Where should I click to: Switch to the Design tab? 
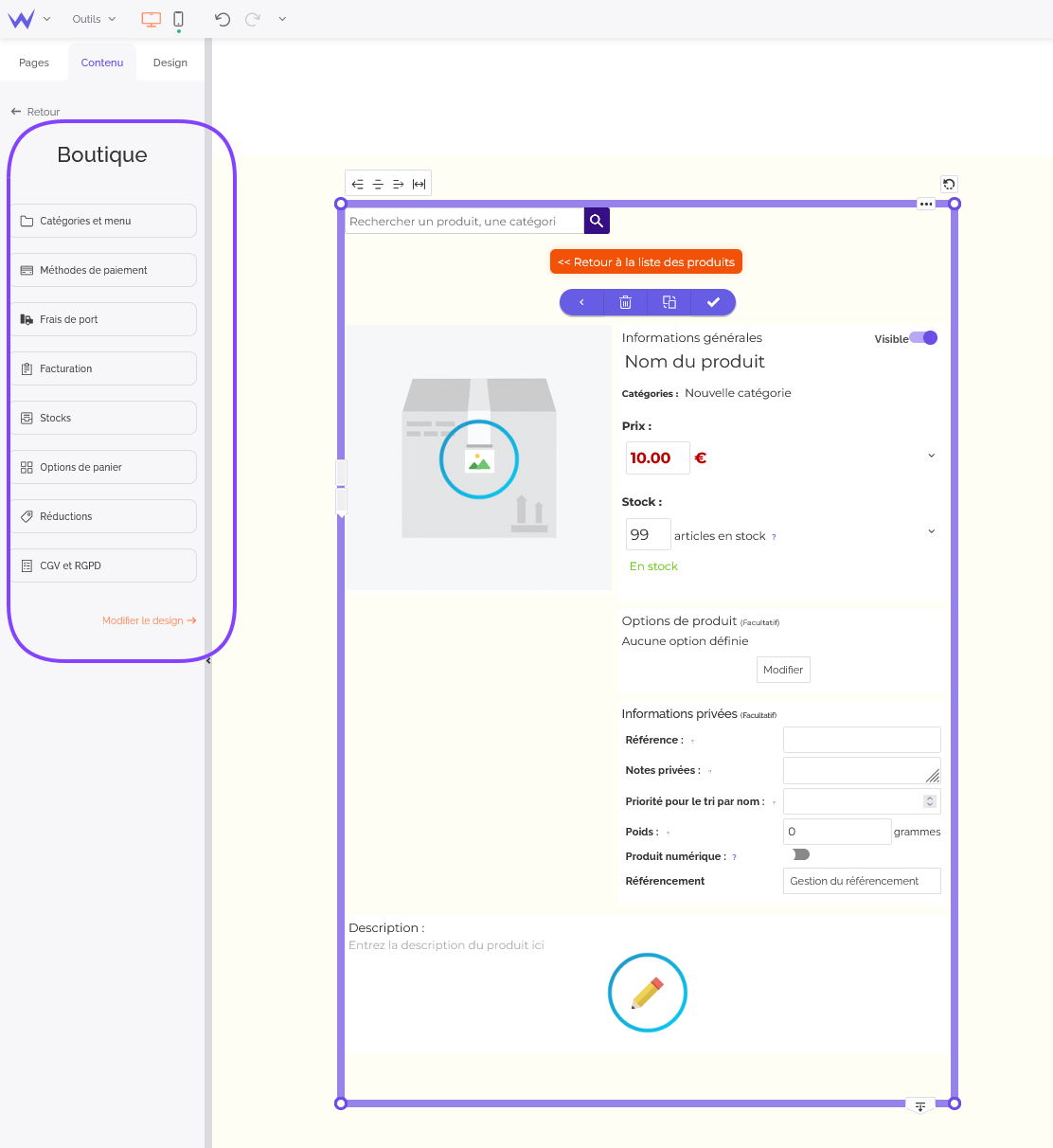click(170, 63)
